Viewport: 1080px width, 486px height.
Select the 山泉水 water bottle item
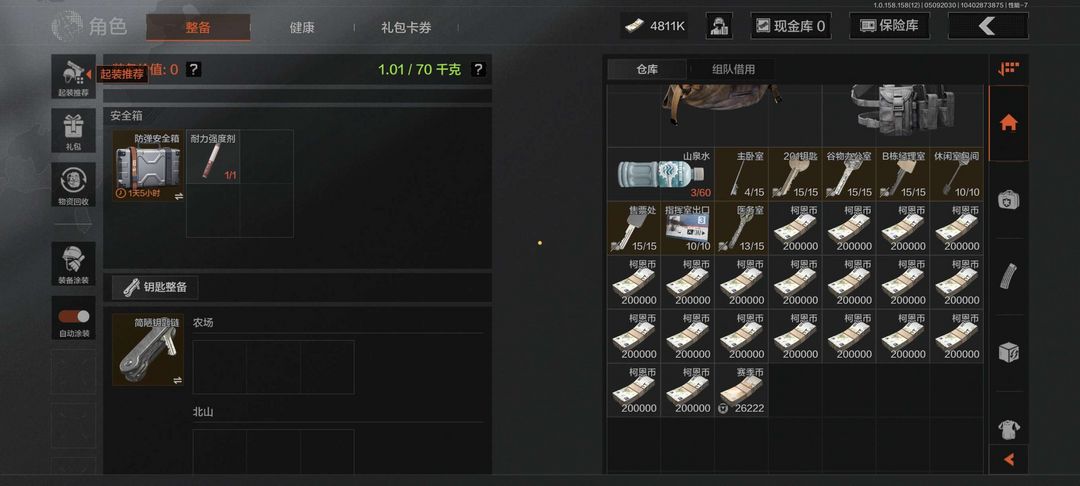(660, 174)
